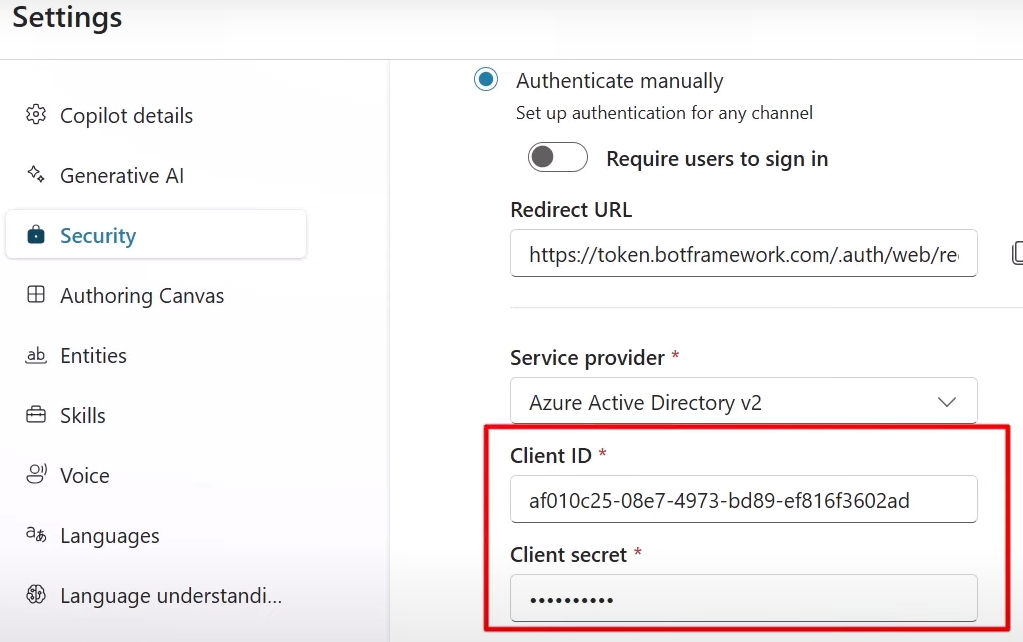Open Language understanding settings

(x=156, y=596)
